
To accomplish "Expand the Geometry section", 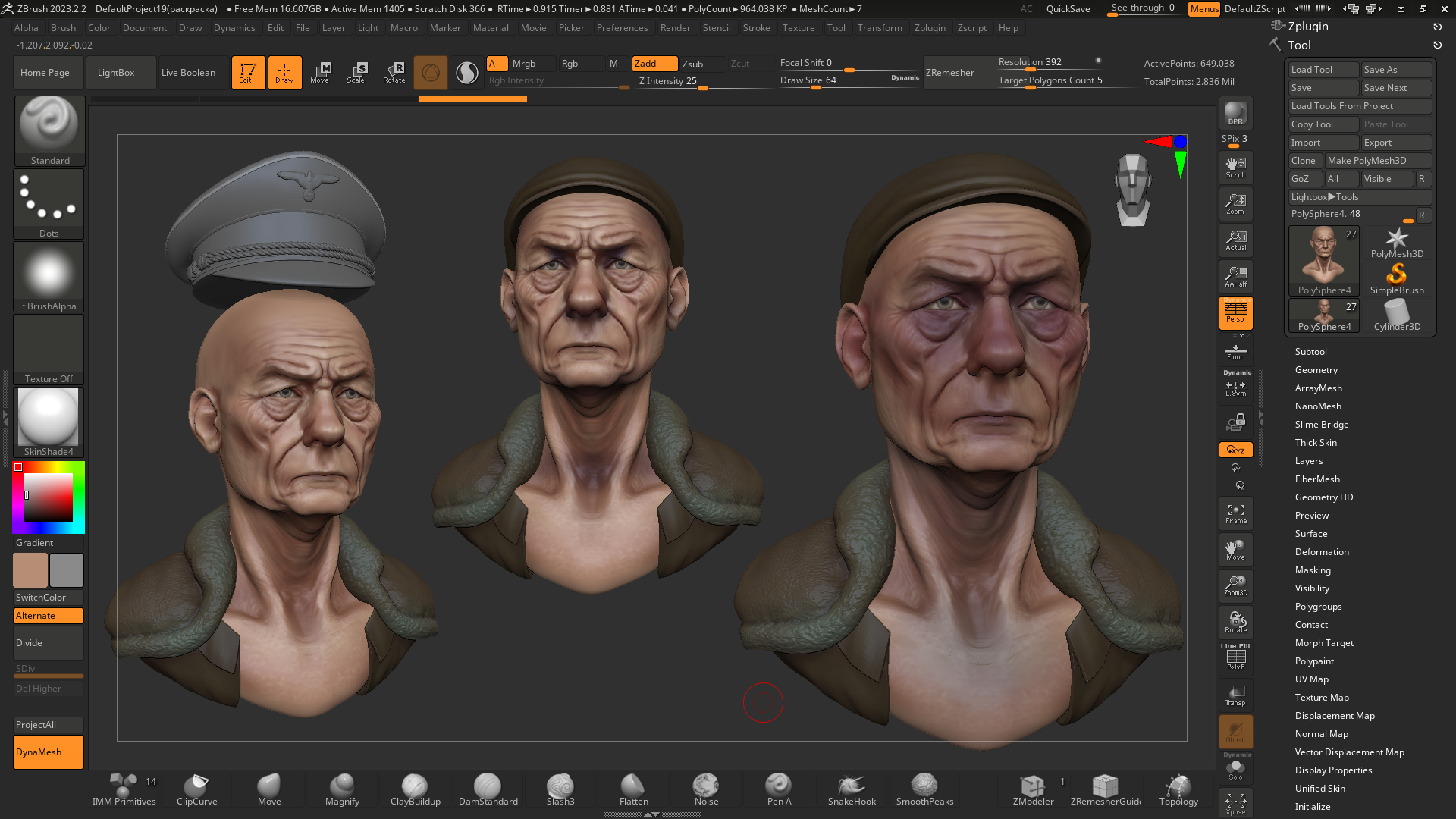I will coord(1316,370).
